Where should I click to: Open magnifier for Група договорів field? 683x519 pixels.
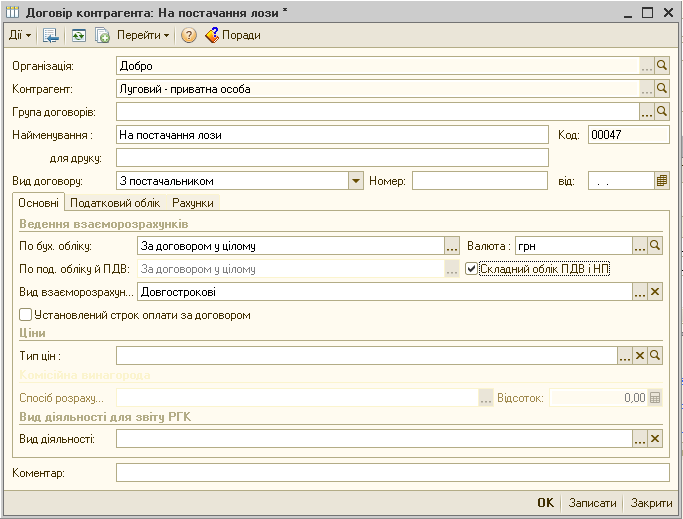coord(661,111)
